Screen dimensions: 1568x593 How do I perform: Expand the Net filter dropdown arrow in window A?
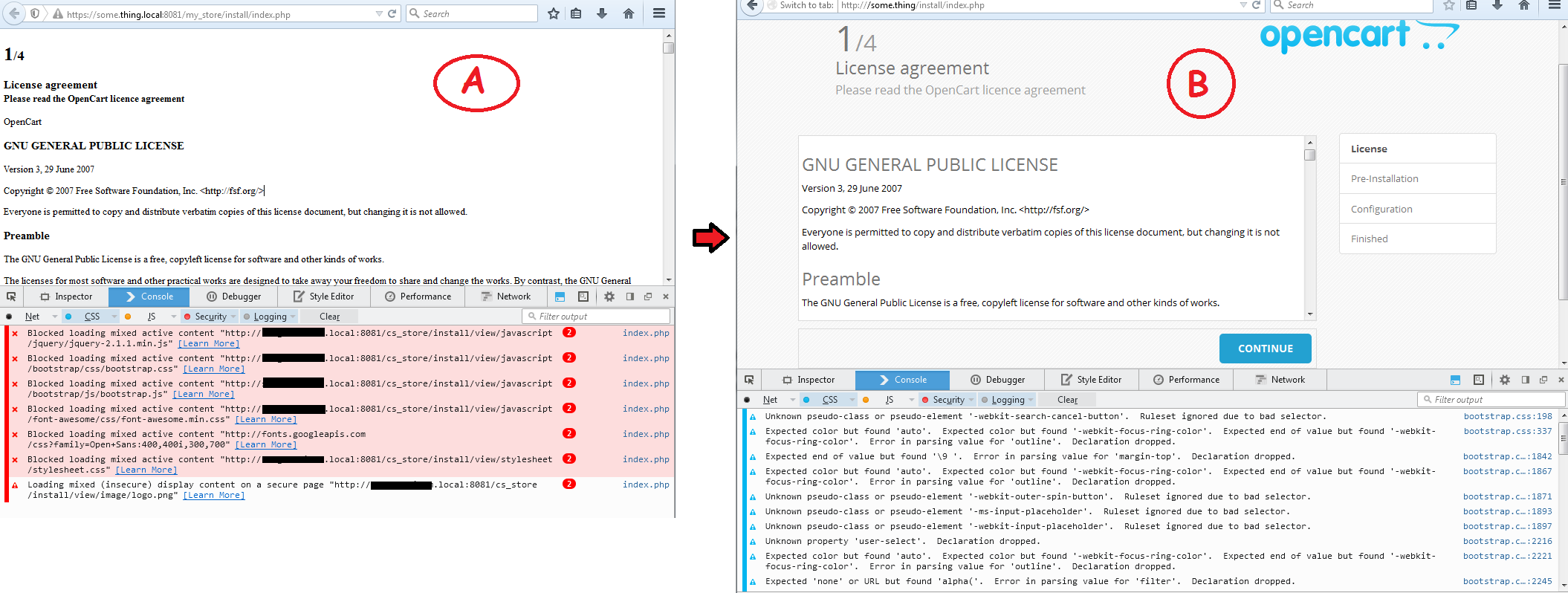(x=54, y=317)
